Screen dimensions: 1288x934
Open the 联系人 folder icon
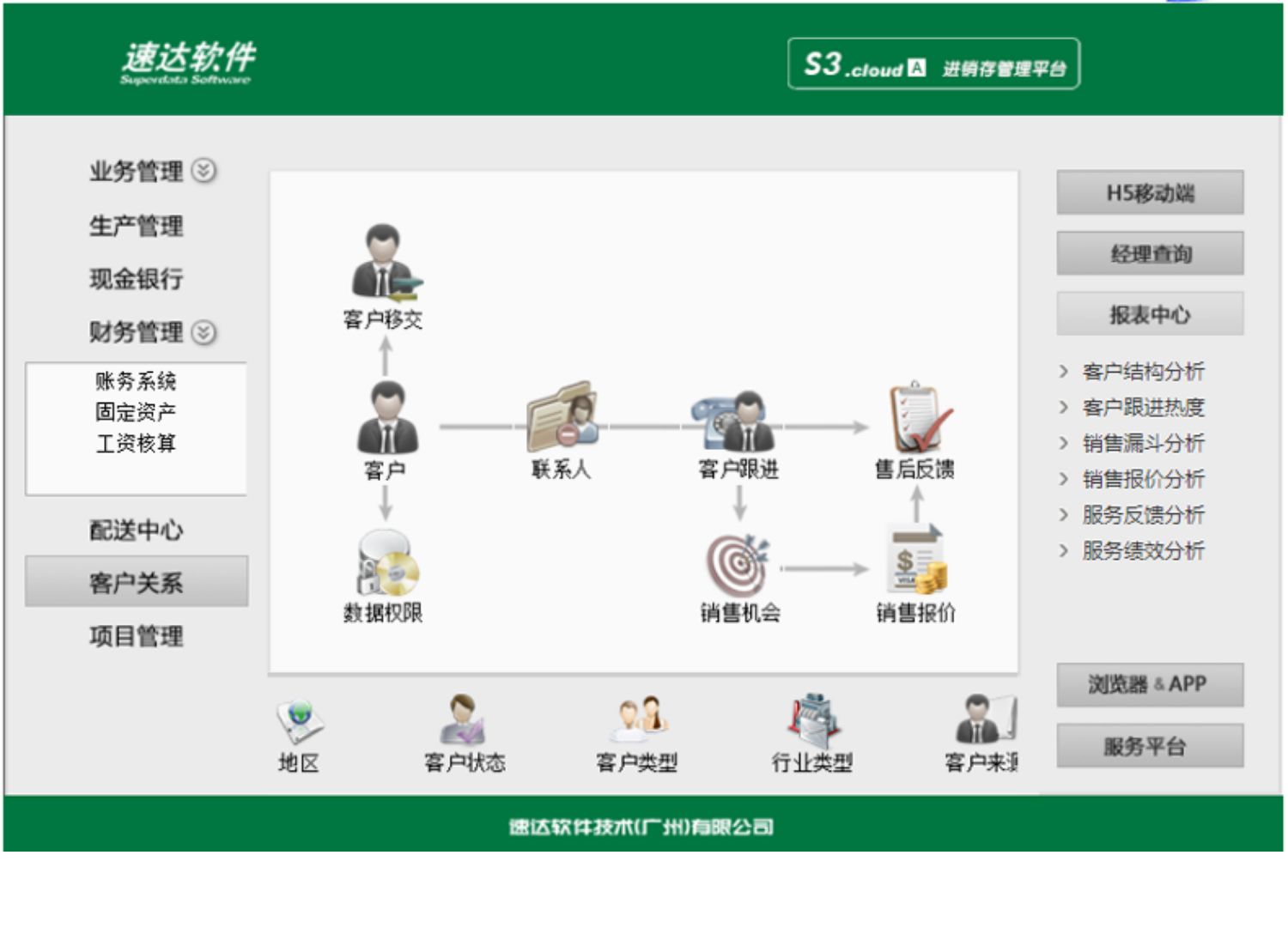click(x=562, y=416)
